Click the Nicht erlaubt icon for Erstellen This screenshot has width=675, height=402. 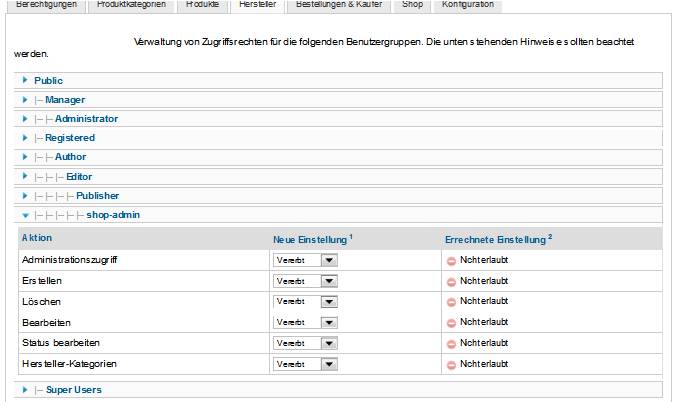(x=451, y=281)
